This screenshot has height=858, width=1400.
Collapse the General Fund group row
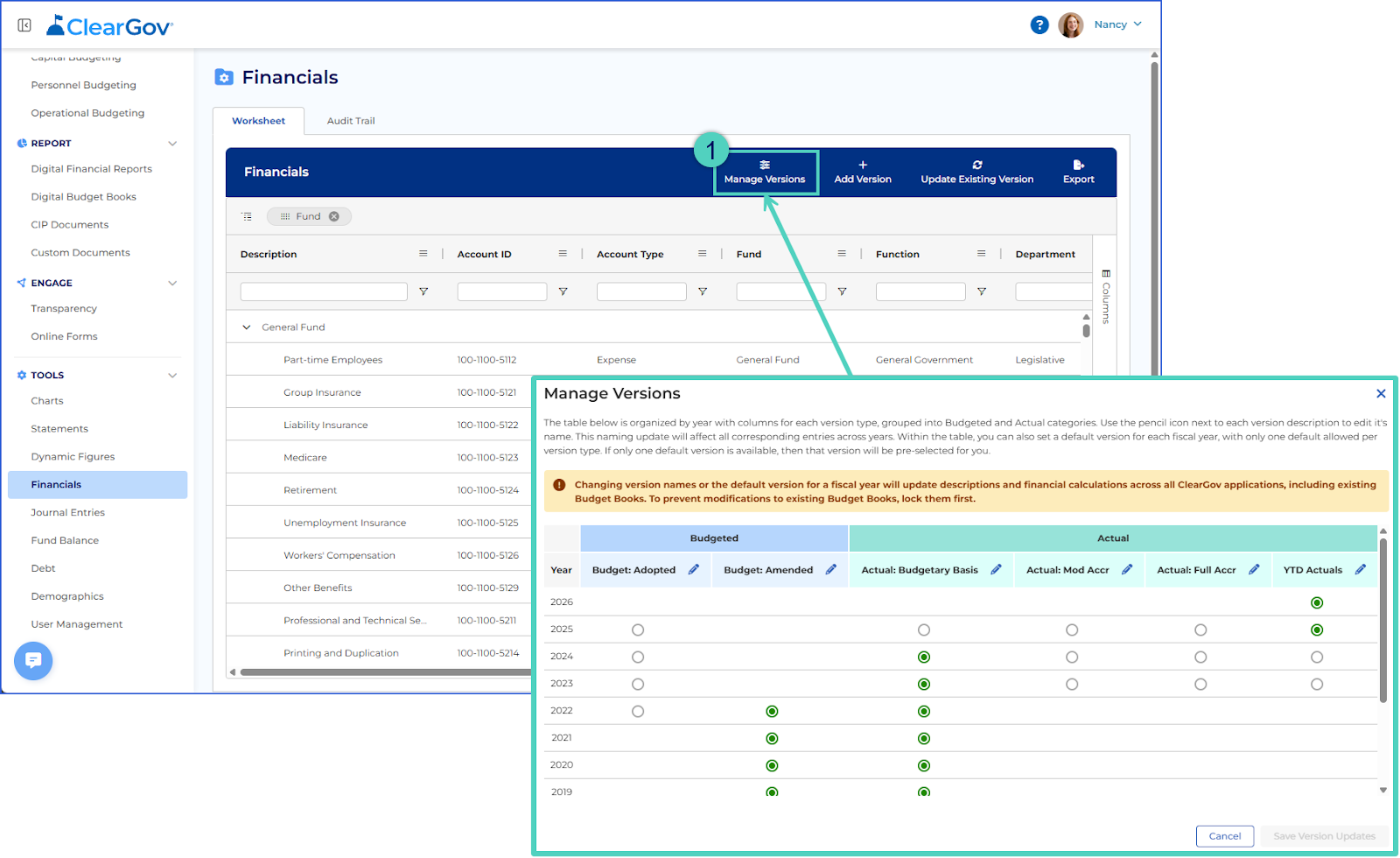247,327
